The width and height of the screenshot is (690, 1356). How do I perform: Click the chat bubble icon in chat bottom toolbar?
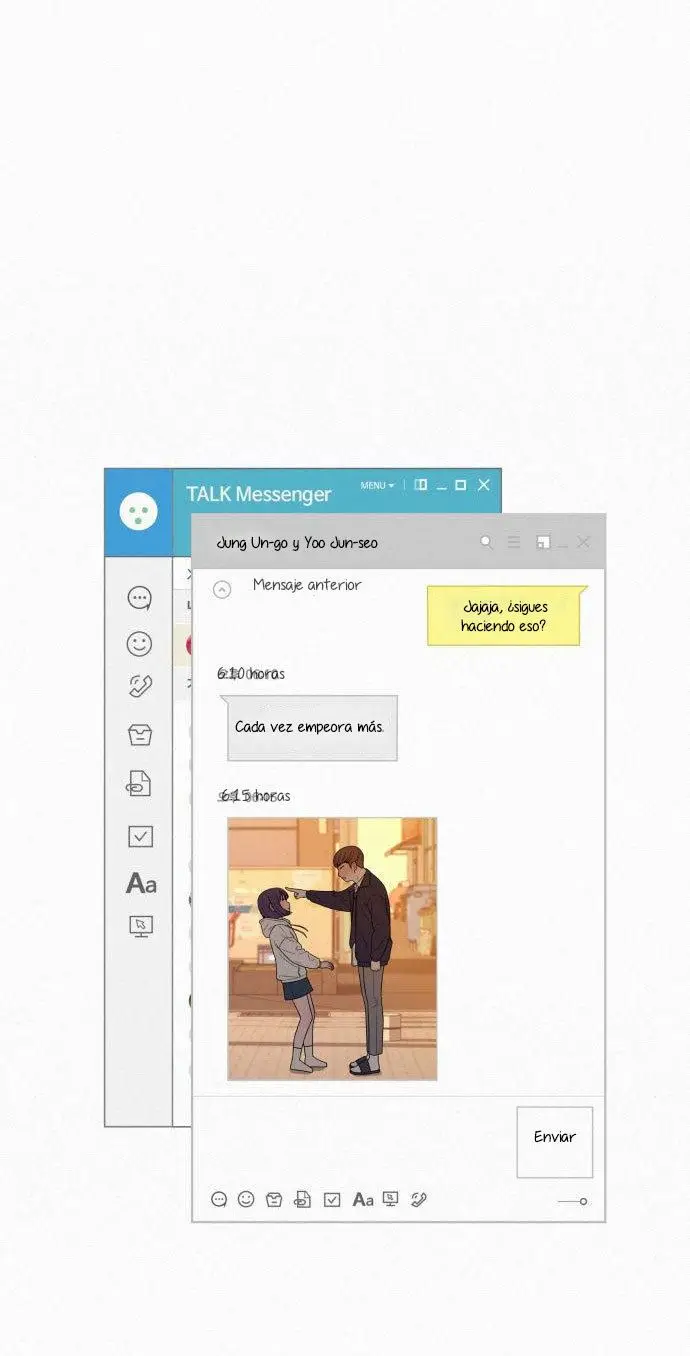tap(219, 1199)
